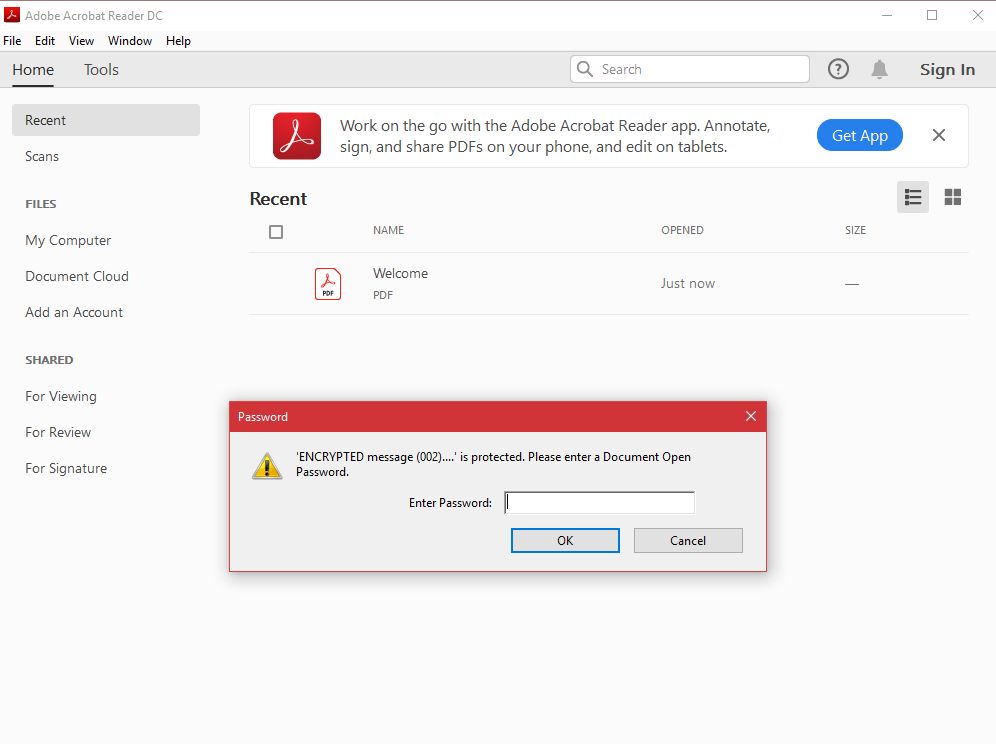Open the File menu
This screenshot has width=996, height=744.
pos(12,41)
